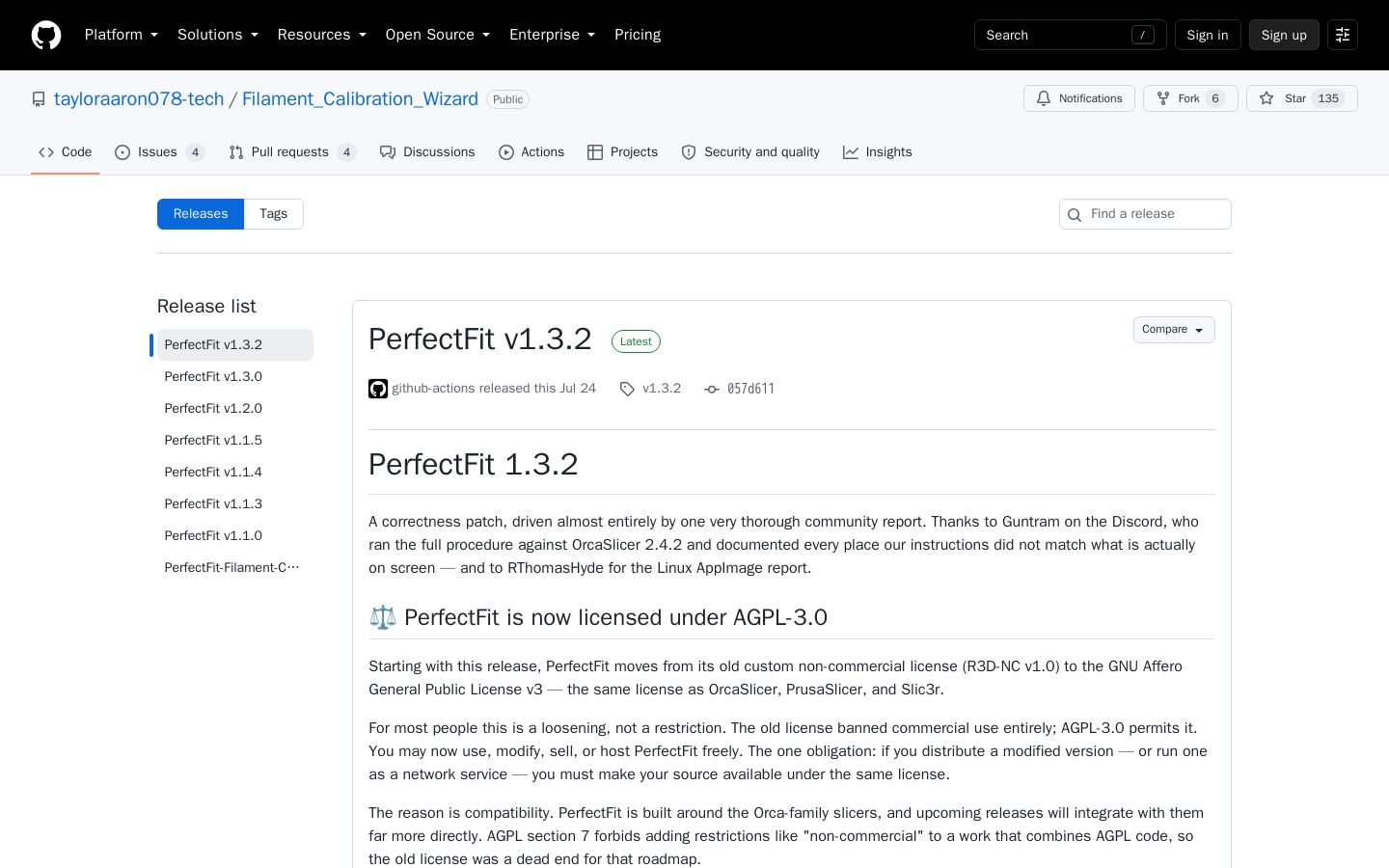Expand the Solutions menu
1389x868 pixels.
point(218,35)
